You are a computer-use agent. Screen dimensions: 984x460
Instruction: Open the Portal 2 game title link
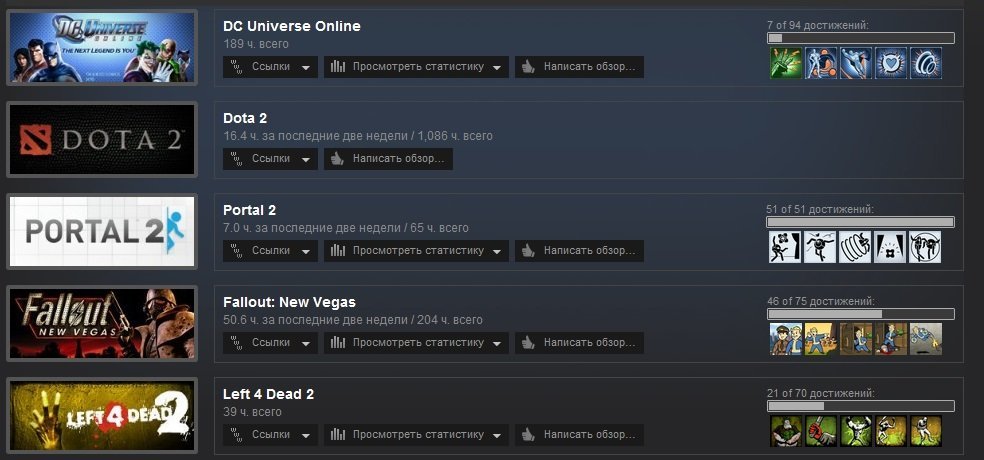(x=250, y=210)
